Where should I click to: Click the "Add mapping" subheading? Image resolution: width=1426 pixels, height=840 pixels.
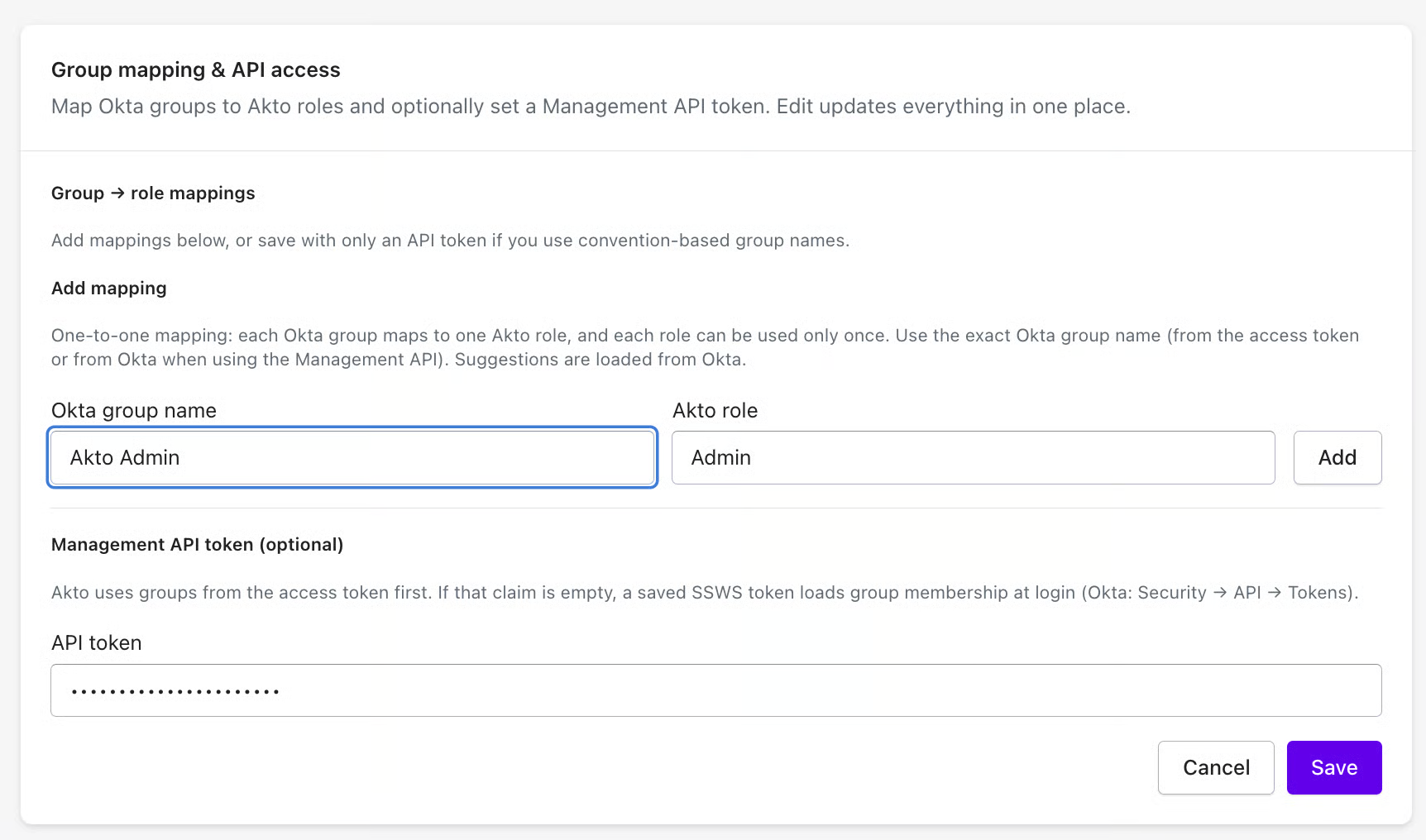click(x=109, y=288)
